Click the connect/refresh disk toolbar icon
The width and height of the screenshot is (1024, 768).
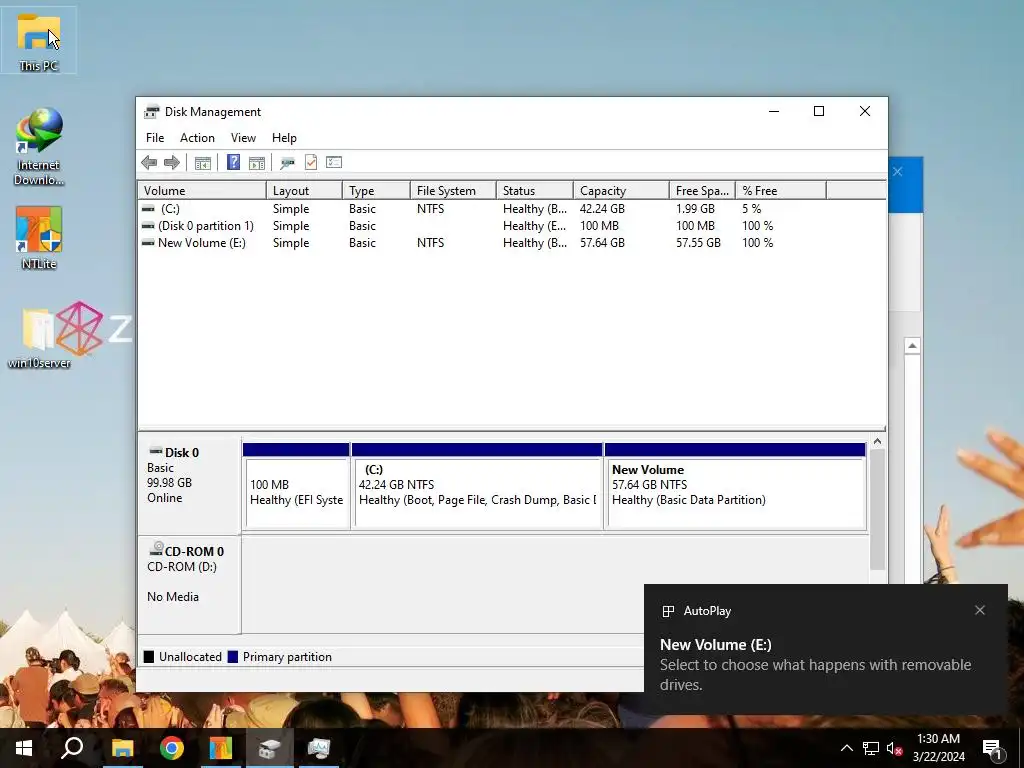click(x=287, y=163)
